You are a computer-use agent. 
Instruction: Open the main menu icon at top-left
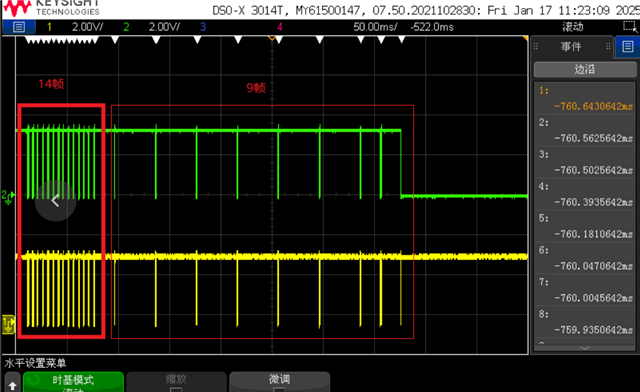[19, 27]
